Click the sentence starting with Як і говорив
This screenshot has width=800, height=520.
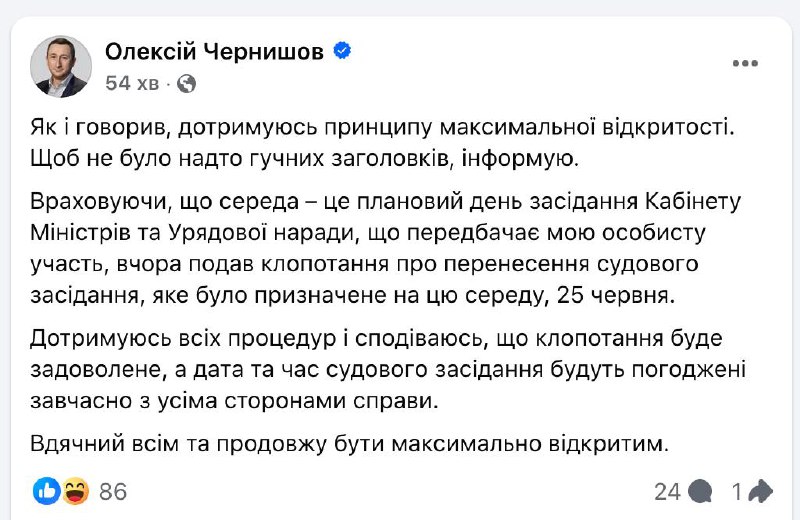tap(382, 128)
